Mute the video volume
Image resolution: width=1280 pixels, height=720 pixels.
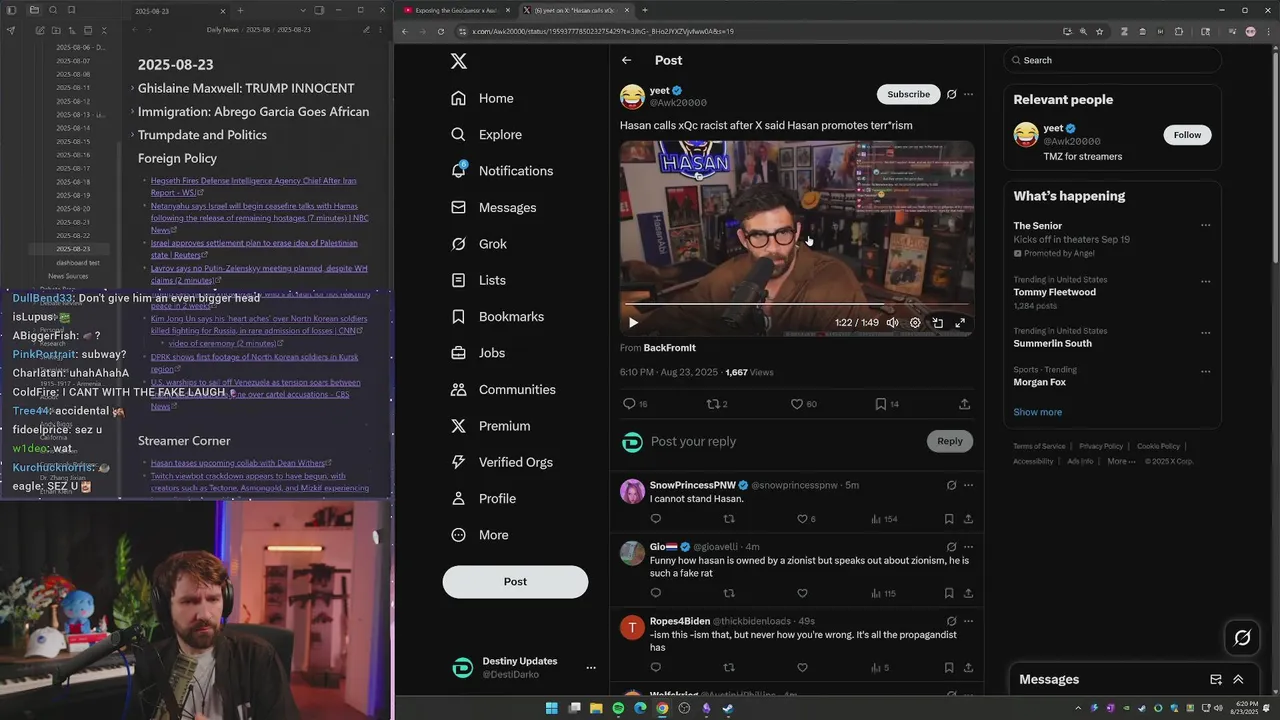pos(892,323)
